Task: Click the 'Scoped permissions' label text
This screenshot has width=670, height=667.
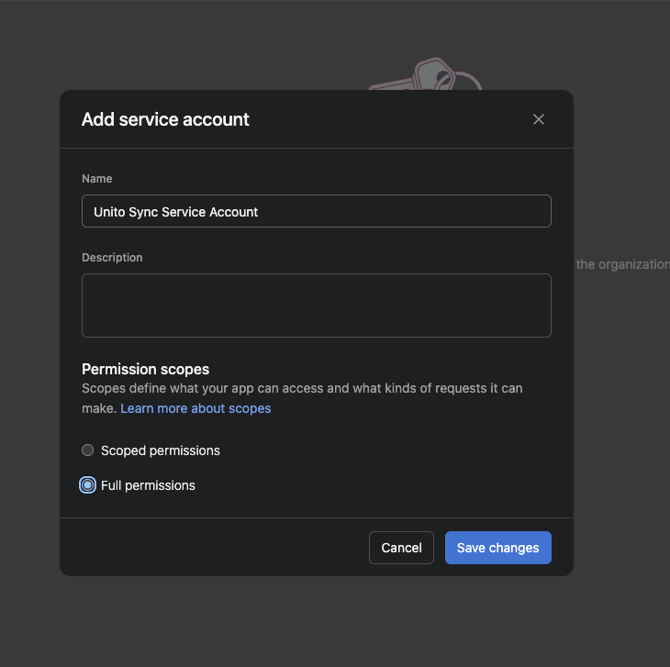Action: tap(160, 450)
